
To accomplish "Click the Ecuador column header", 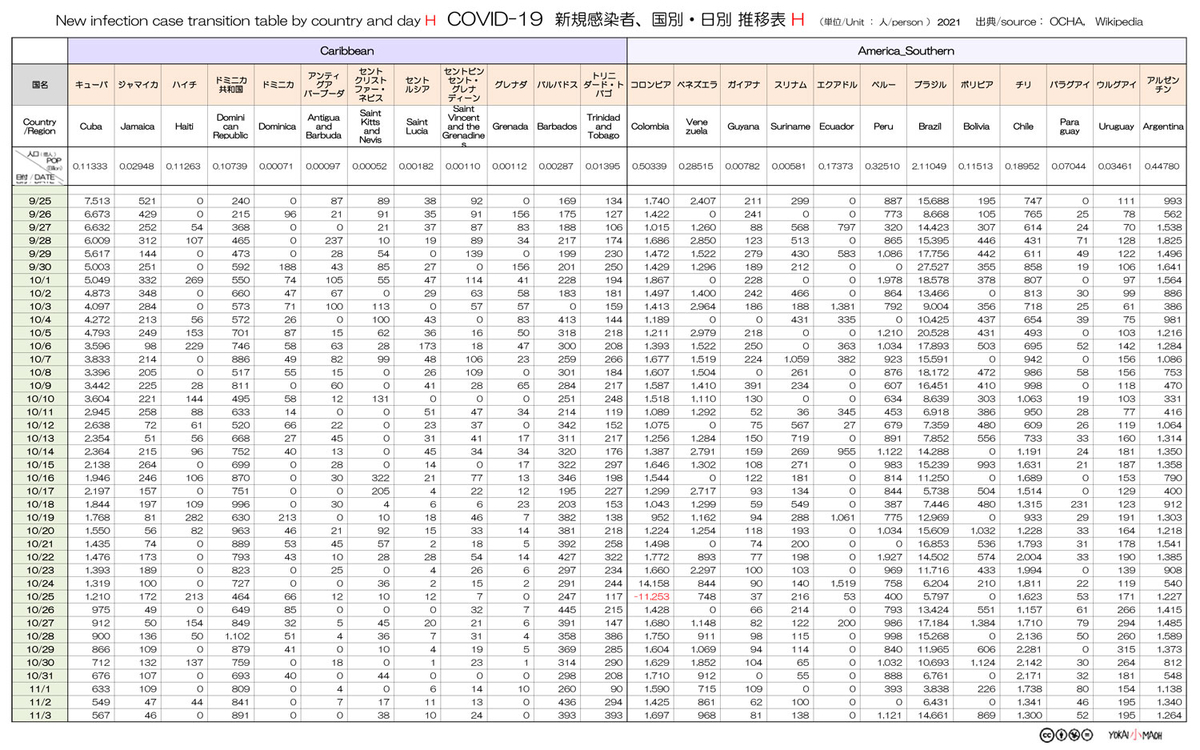I will point(835,127).
